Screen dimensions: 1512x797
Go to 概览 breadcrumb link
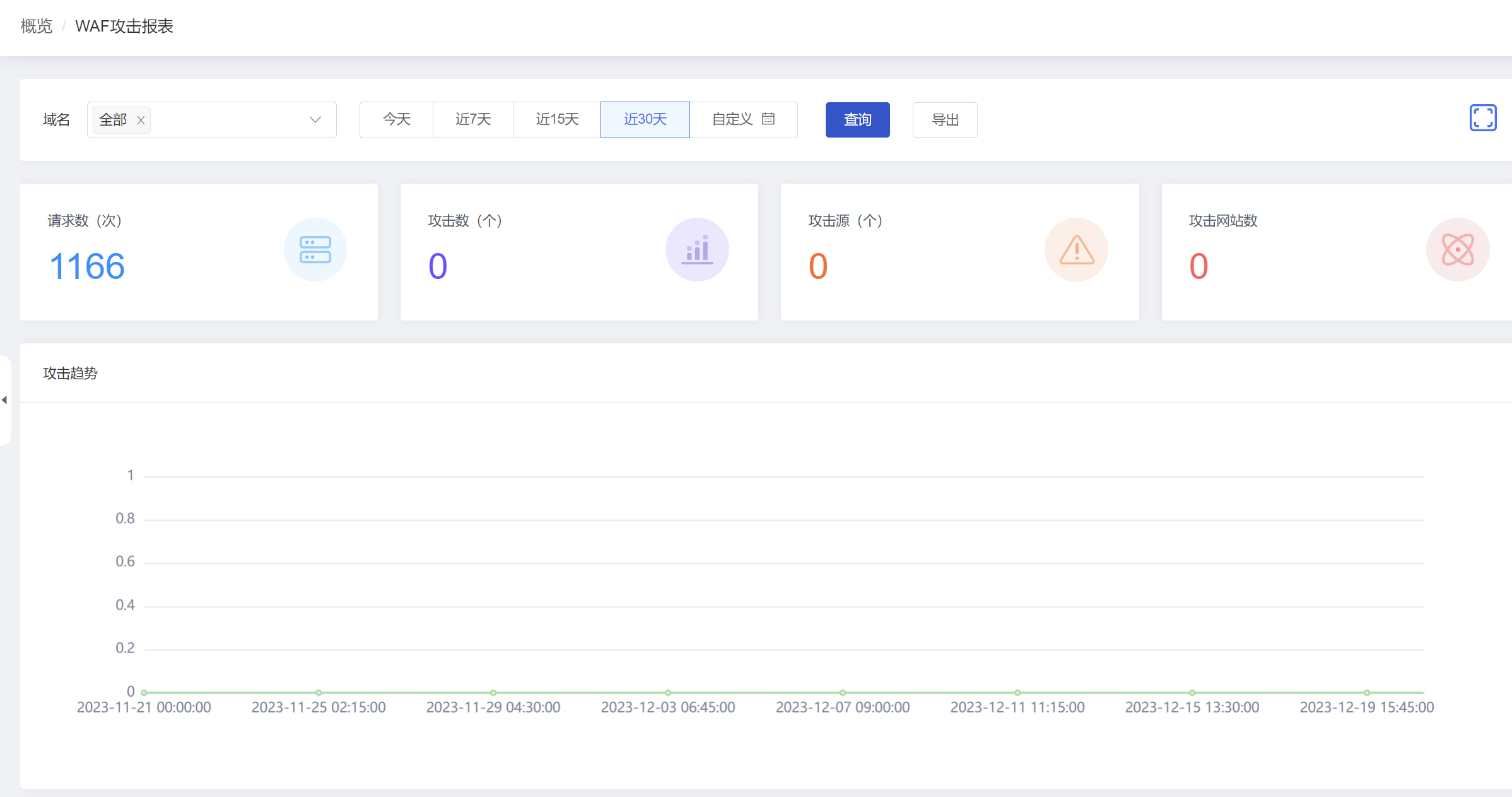[x=36, y=27]
